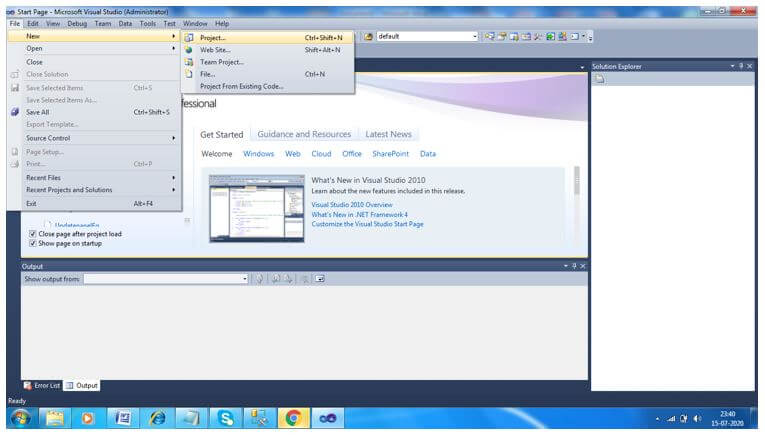
Task: Select Project From Existing Code...
Action: [267, 86]
